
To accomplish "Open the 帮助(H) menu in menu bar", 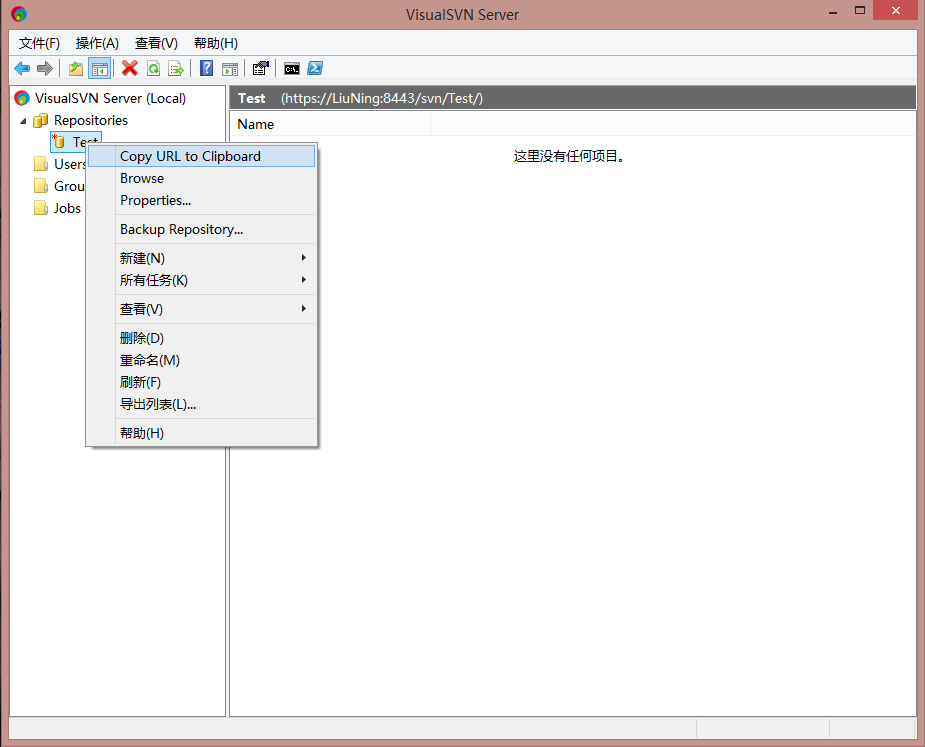I will [x=215, y=43].
